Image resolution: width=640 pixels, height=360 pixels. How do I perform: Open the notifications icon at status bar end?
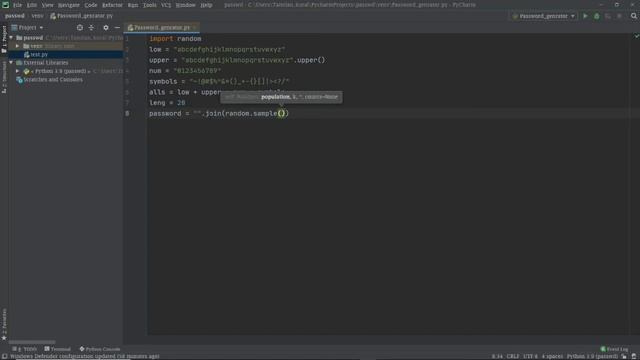pos(634,356)
